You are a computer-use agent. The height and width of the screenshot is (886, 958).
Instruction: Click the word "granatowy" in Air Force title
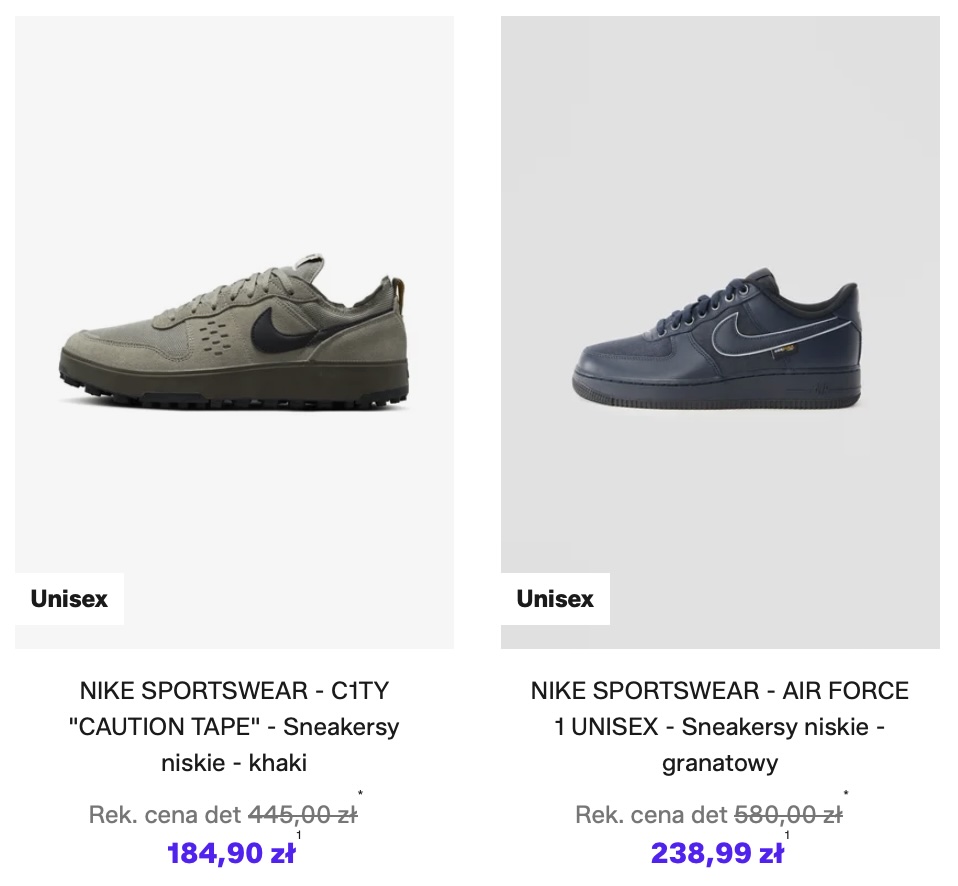coord(720,764)
